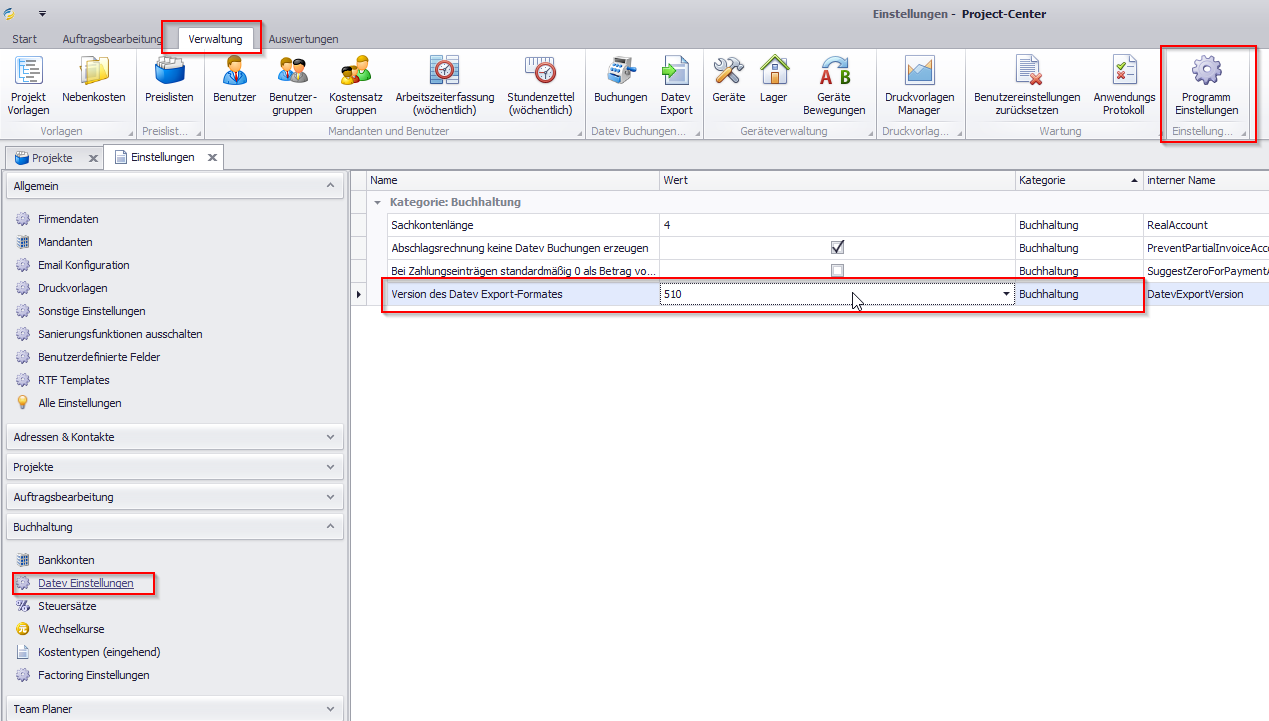Collapse the Allgemein section
This screenshot has height=721, width=1269.
tap(330, 186)
